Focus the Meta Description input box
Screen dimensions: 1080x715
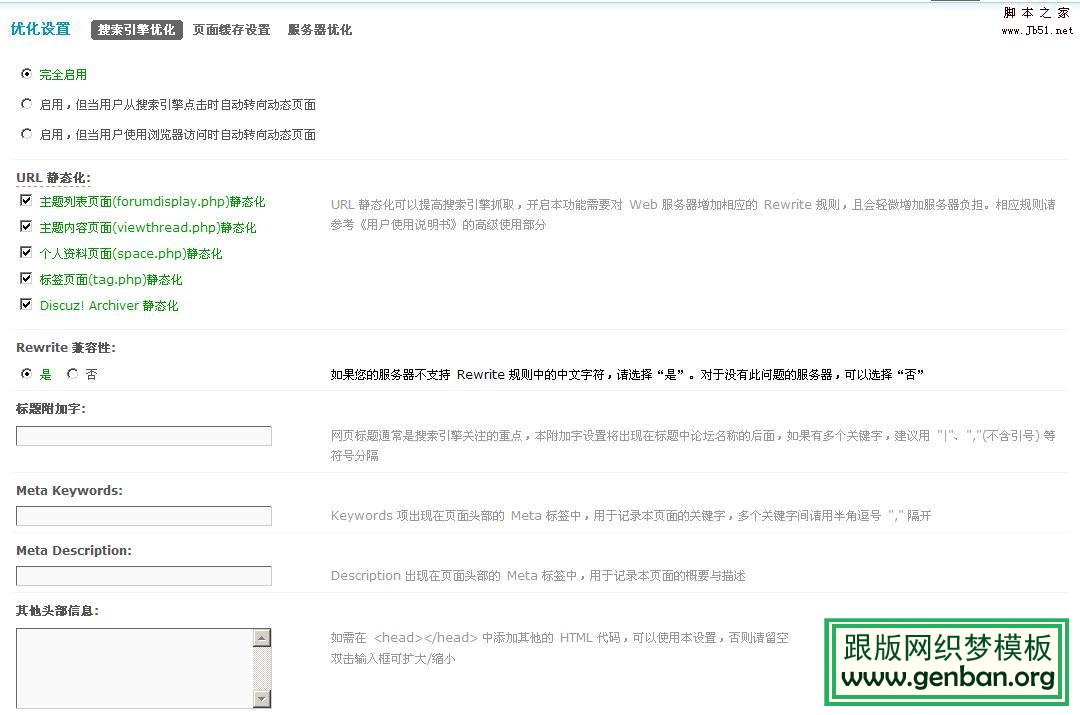(144, 576)
